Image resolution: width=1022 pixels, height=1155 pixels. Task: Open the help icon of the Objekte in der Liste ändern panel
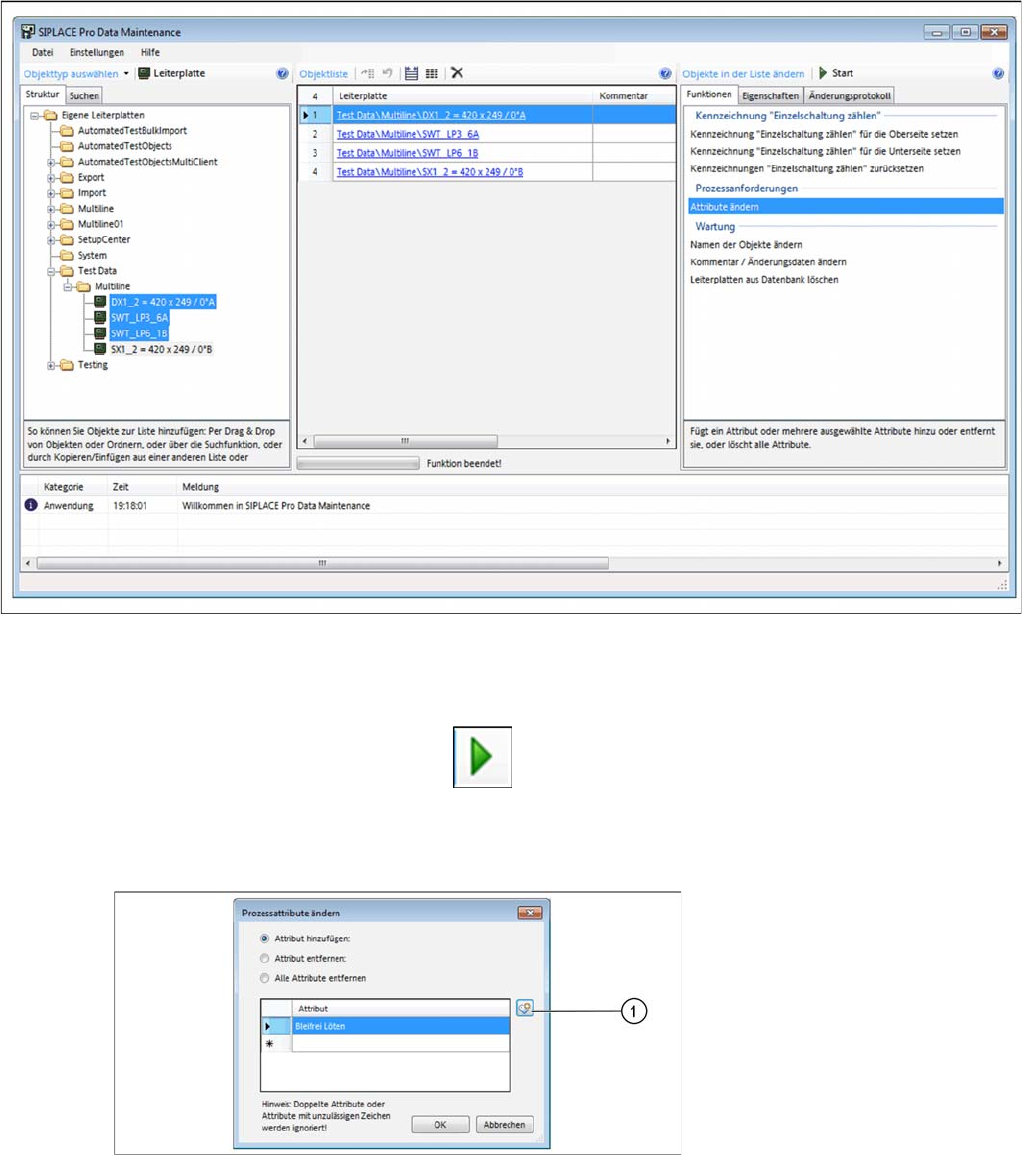998,74
